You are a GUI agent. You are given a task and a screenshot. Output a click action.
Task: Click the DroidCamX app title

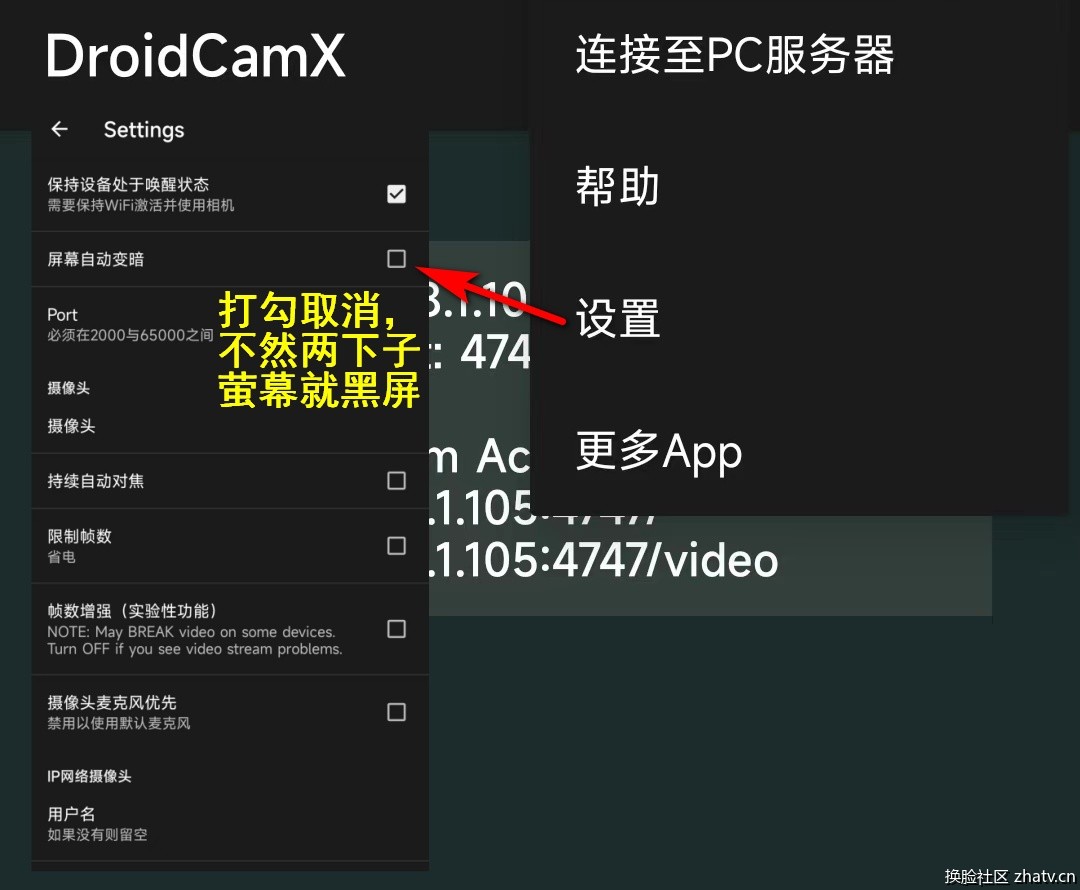point(196,56)
